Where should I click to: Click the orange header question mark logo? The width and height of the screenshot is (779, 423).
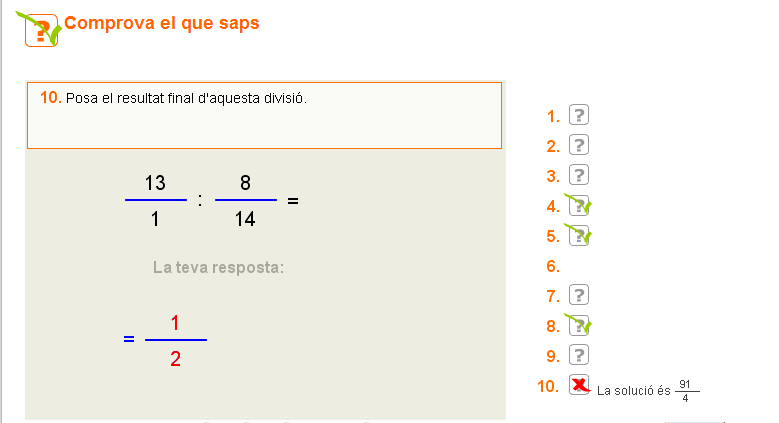(x=40, y=29)
